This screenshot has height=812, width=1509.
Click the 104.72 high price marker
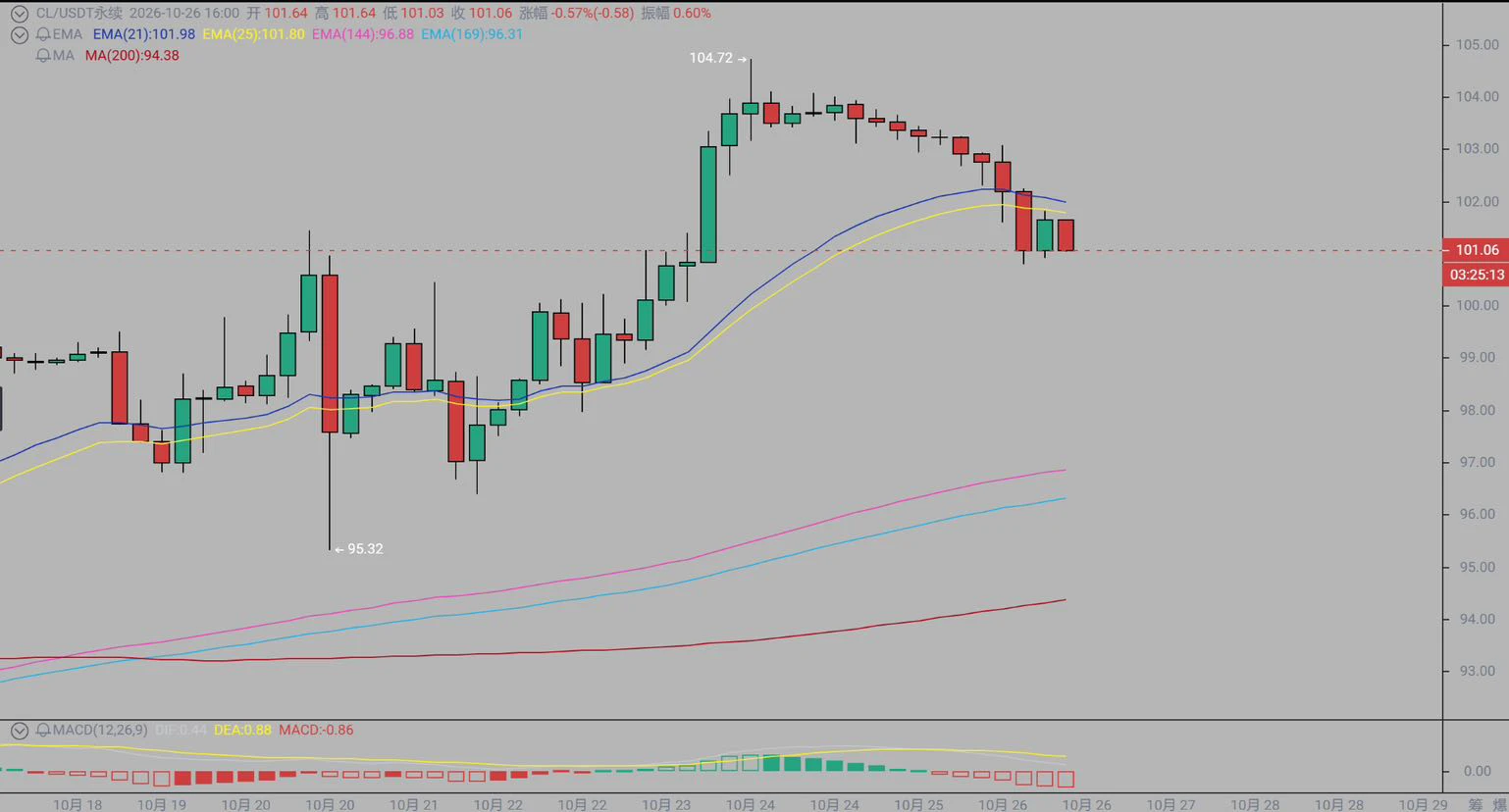[718, 58]
